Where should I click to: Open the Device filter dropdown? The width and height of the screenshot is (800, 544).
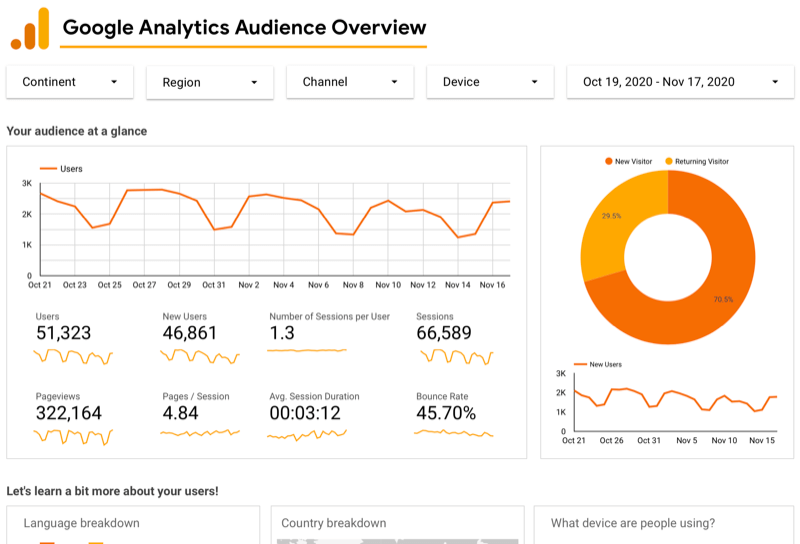point(490,82)
